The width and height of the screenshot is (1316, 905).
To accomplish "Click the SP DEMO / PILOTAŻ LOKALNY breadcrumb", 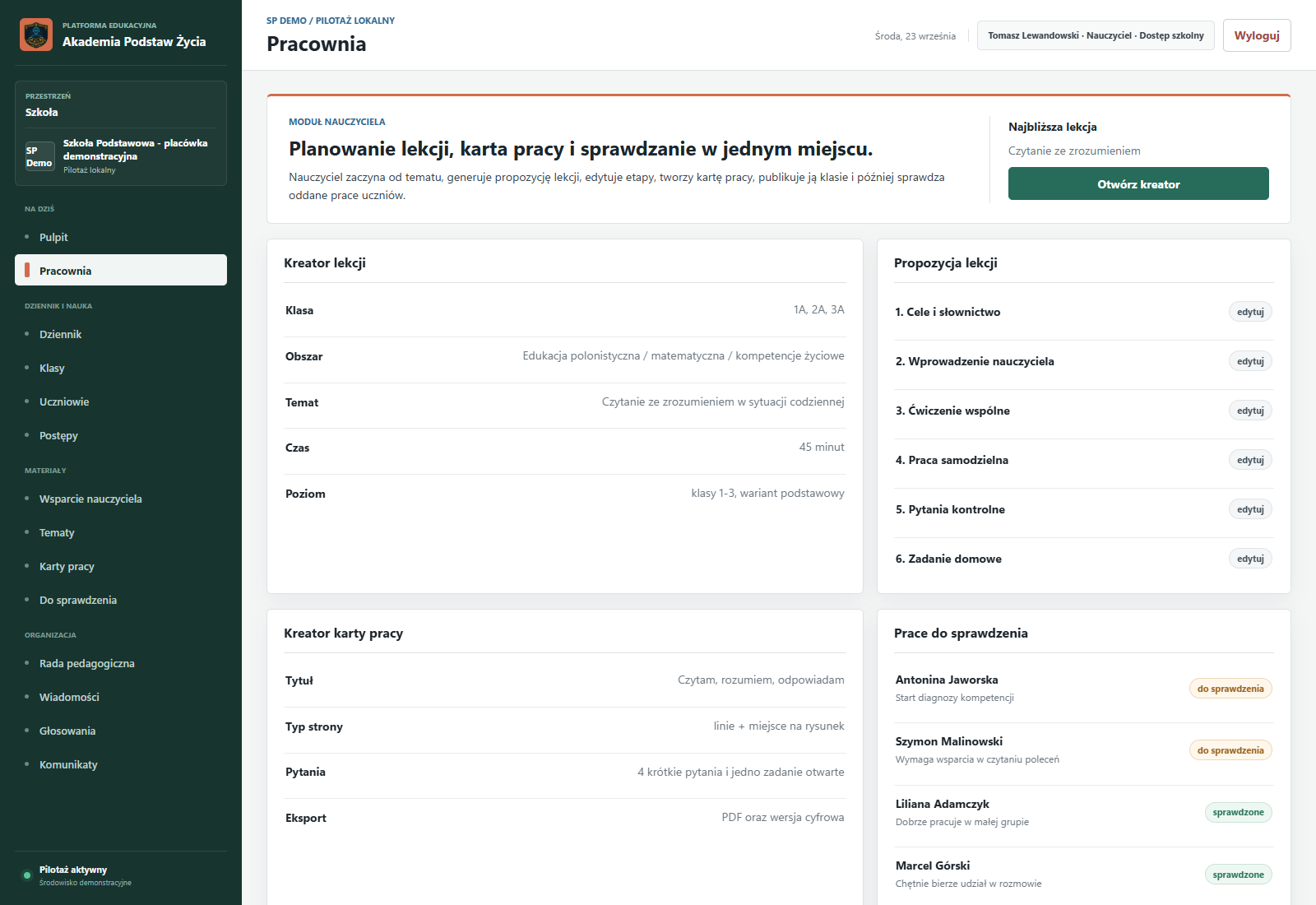I will pos(331,21).
